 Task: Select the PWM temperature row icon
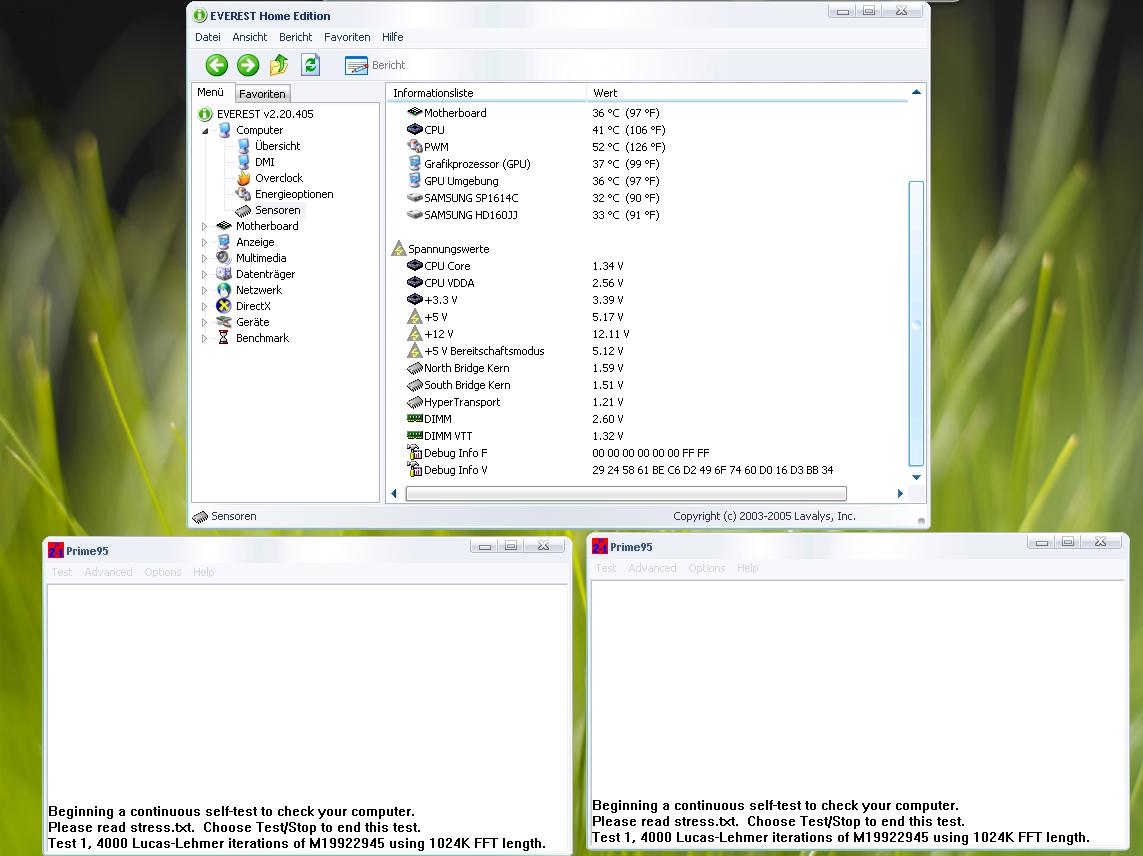coord(415,146)
